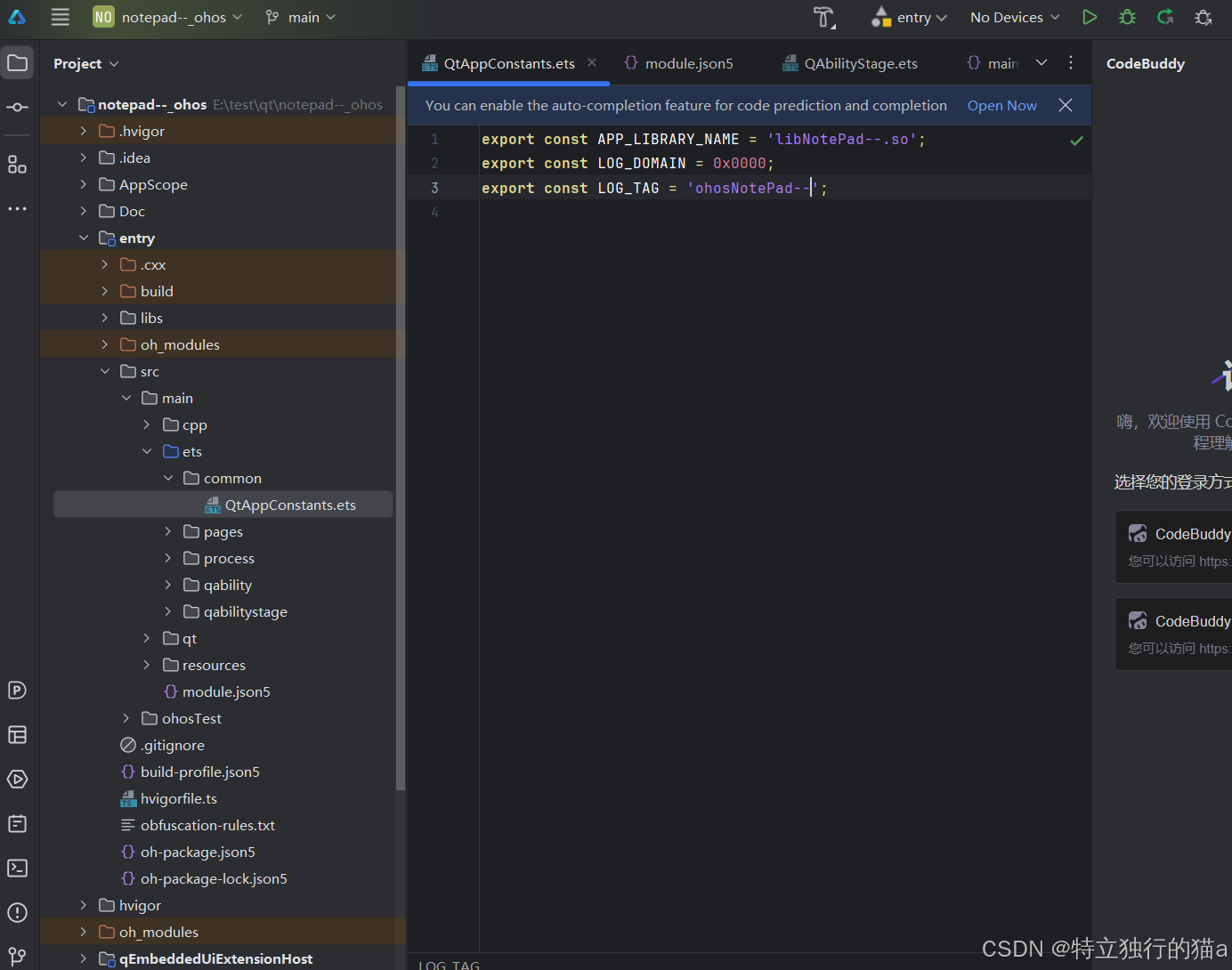Open the previewer play-hexagon sidebar icon
The width and height of the screenshot is (1232, 970).
tap(17, 780)
